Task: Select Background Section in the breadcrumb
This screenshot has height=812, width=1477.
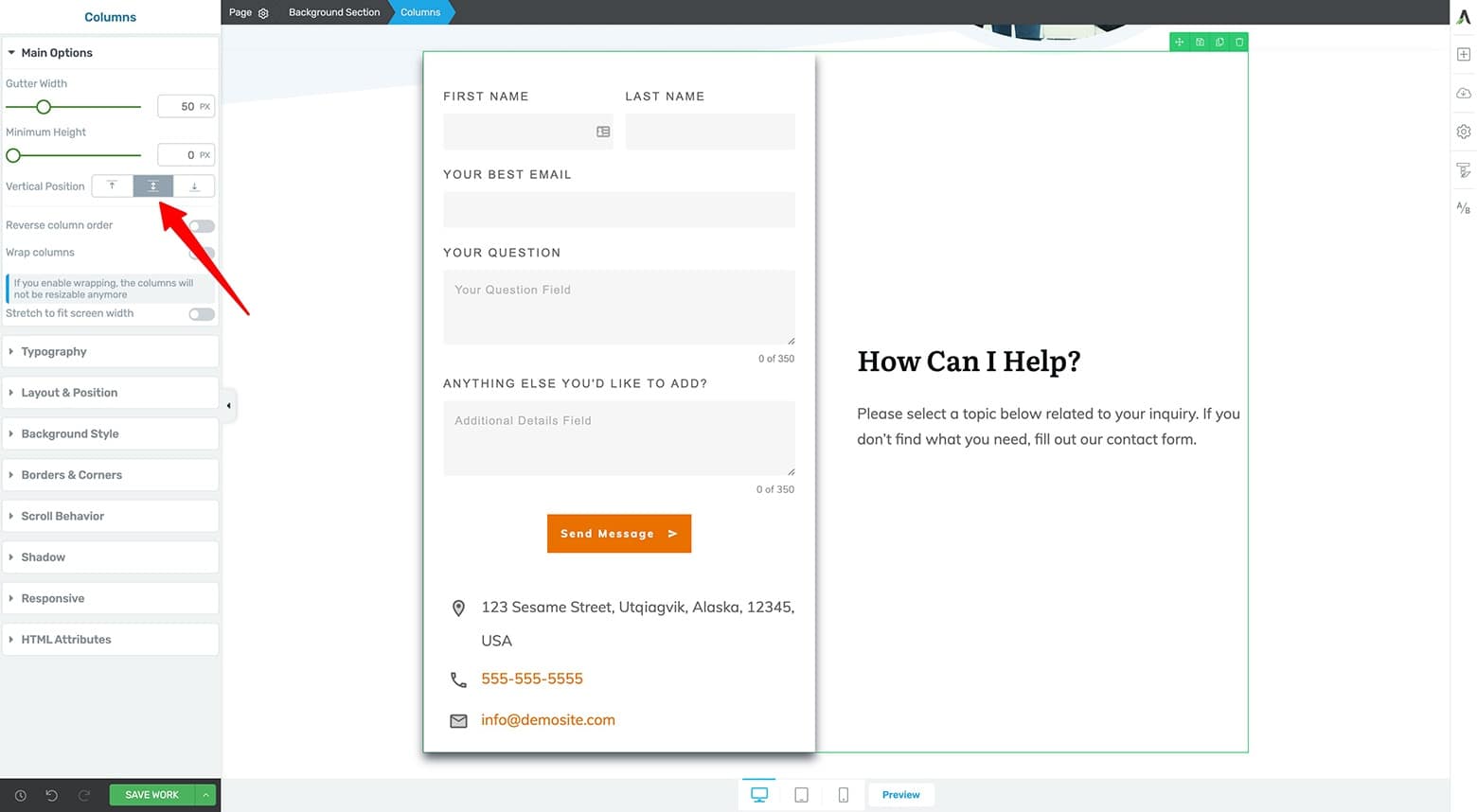Action: pyautogui.click(x=333, y=12)
